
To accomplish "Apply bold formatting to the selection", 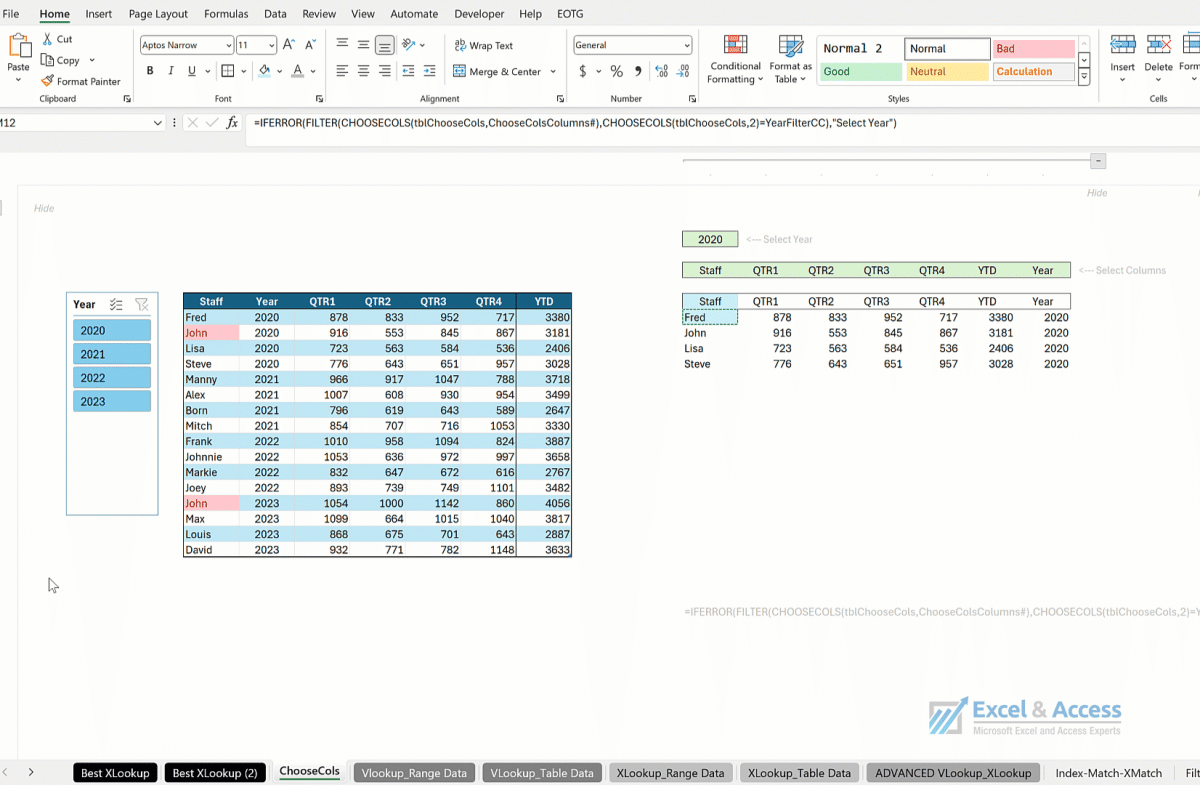I will coord(150,70).
